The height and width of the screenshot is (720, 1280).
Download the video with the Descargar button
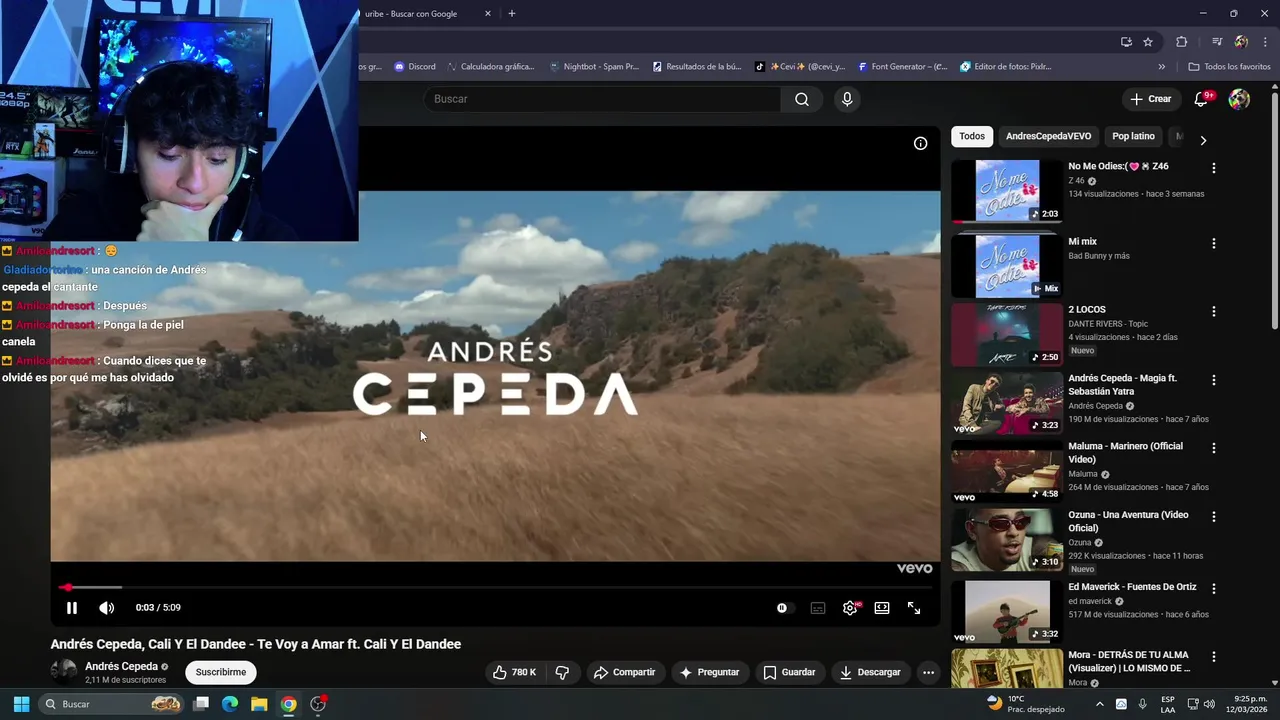[870, 672]
